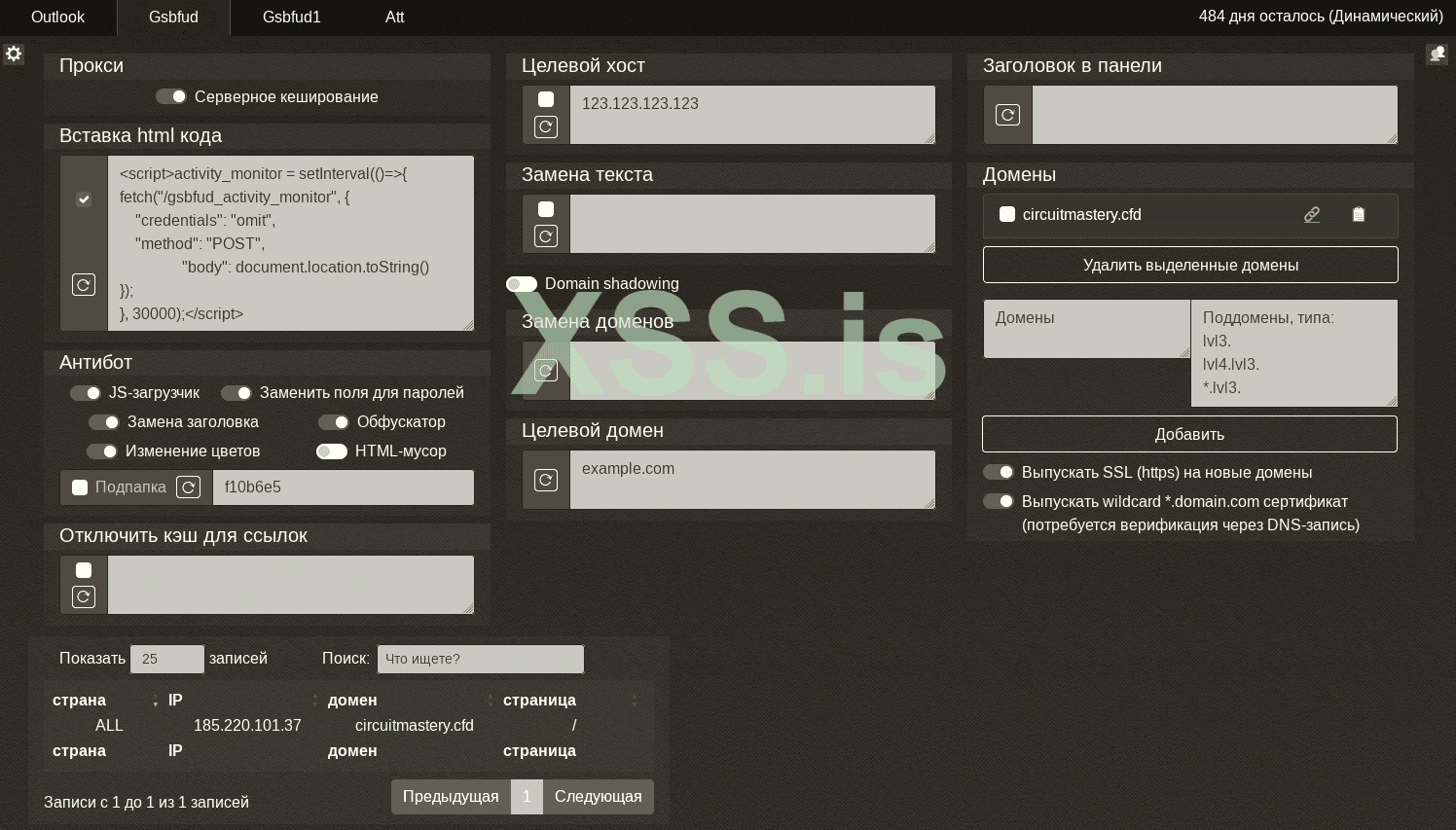
Task: Check the Подпапка checkbox
Action: [x=80, y=487]
